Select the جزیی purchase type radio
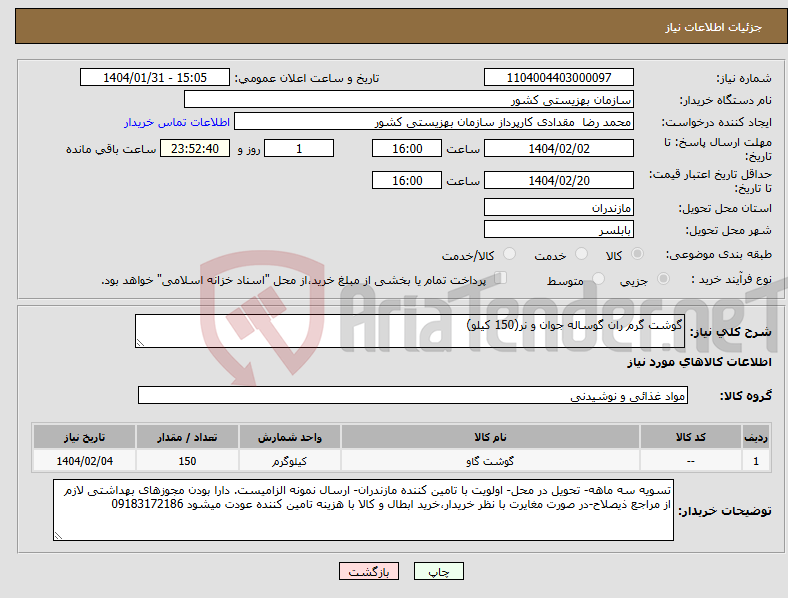The width and height of the screenshot is (788, 598). point(663,278)
